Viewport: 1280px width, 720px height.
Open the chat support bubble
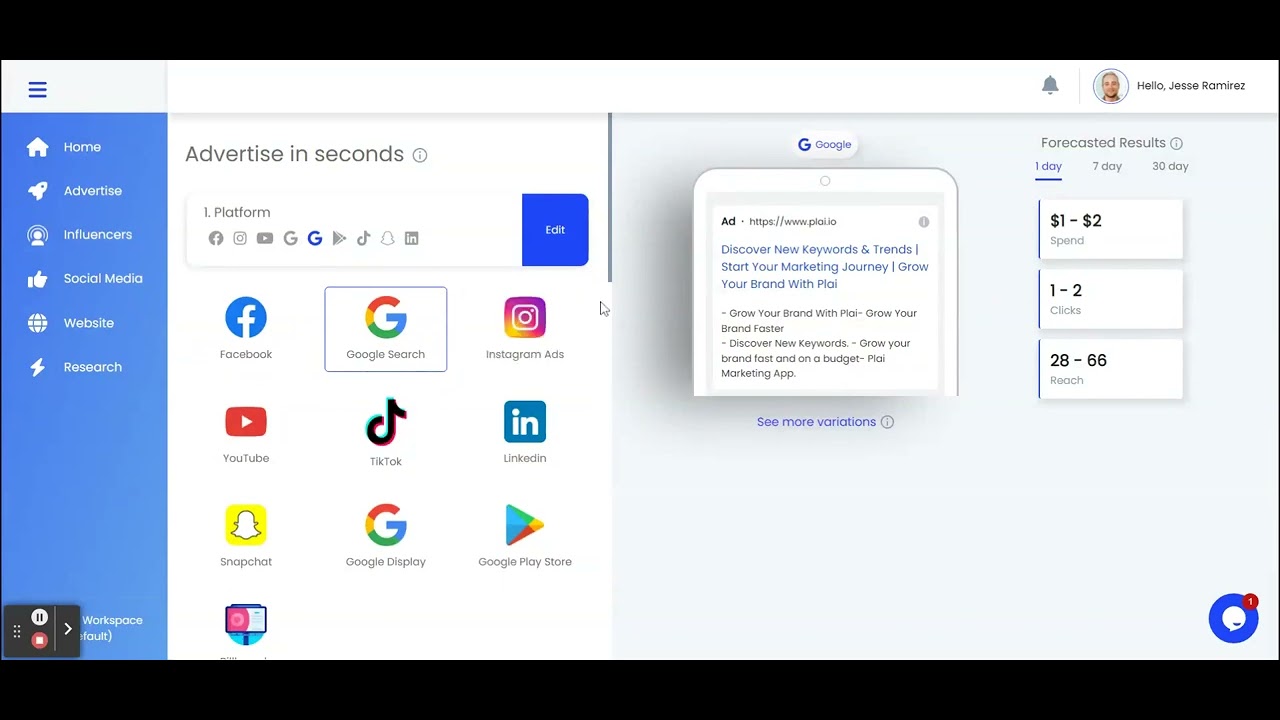(1233, 619)
